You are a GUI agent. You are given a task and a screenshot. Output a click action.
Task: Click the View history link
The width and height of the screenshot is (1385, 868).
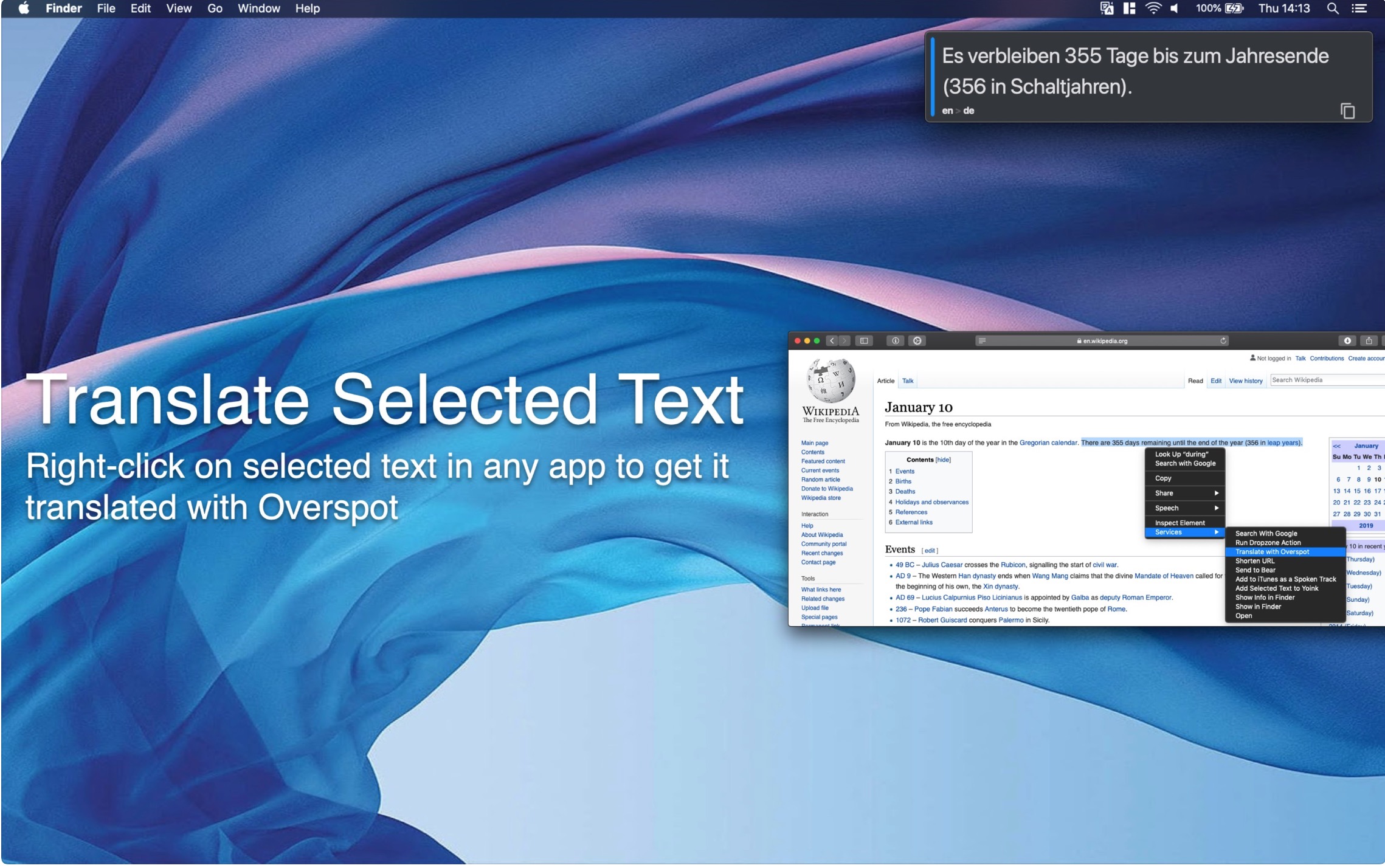pyautogui.click(x=1245, y=381)
